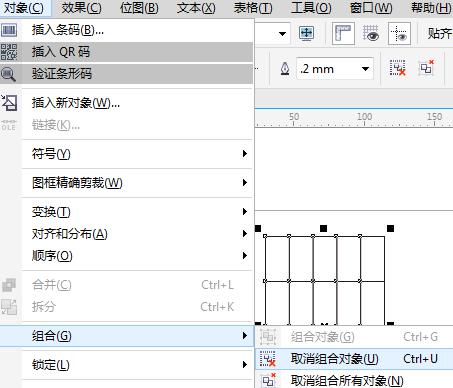Open the 效果(C) menu
453x388 pixels.
point(82,8)
